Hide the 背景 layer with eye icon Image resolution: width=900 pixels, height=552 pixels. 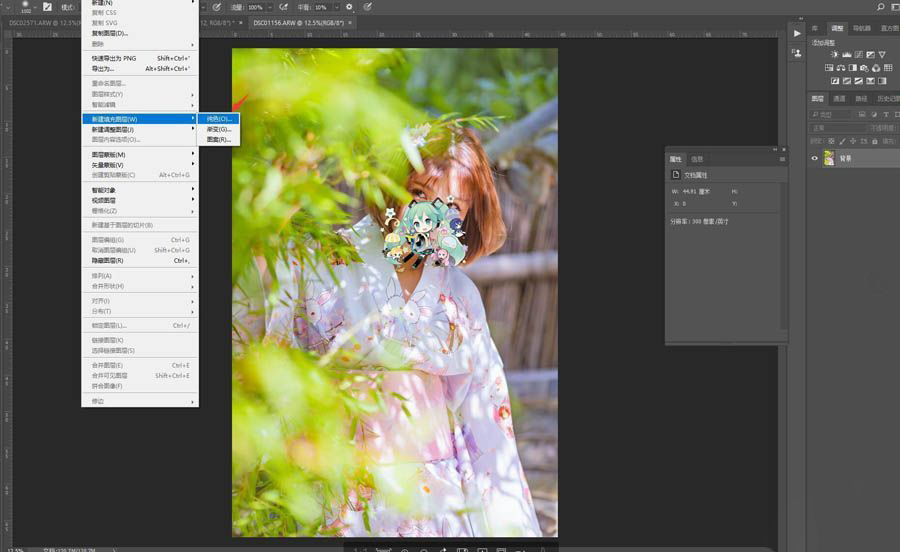click(x=814, y=158)
